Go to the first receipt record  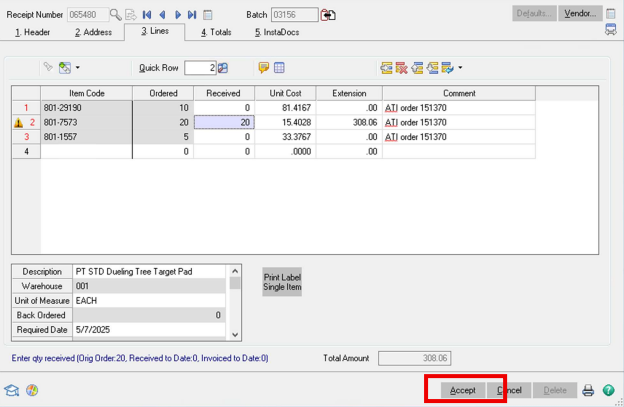pyautogui.click(x=147, y=15)
